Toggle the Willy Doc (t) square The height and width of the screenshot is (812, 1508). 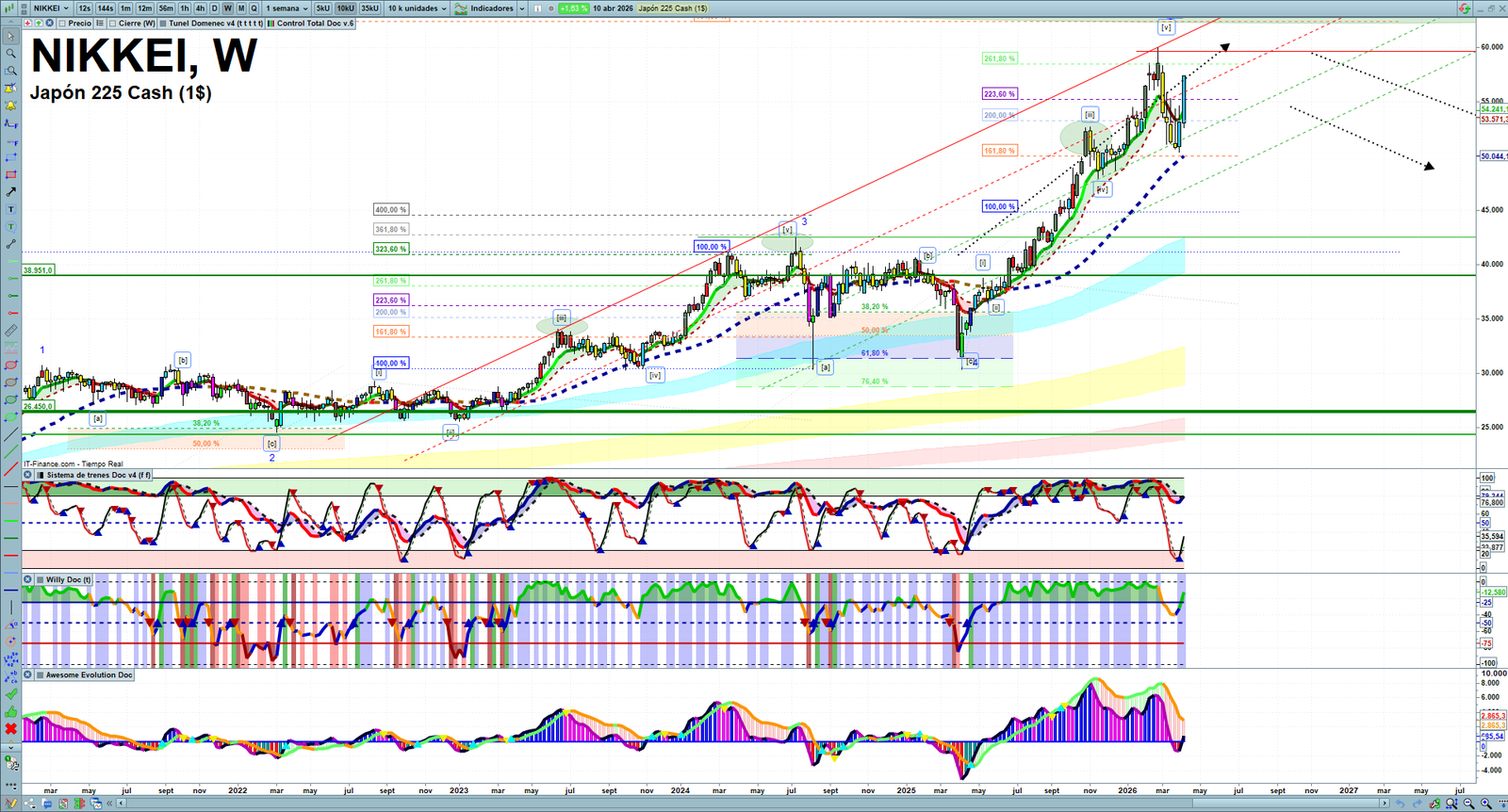(x=40, y=580)
